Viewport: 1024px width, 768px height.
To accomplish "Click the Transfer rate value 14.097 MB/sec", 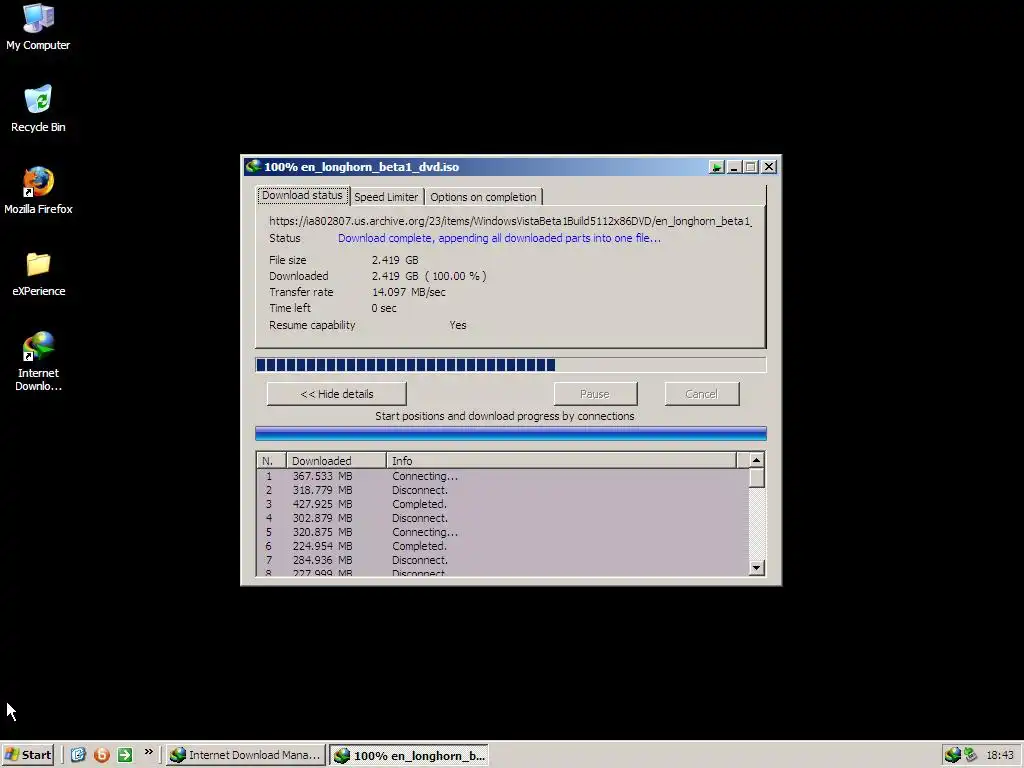I will 409,292.
